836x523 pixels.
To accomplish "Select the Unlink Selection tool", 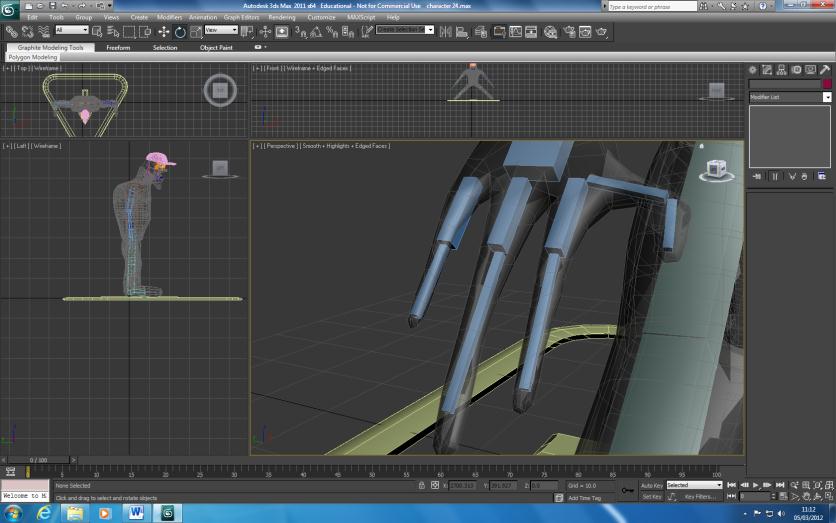I will click(x=28, y=32).
